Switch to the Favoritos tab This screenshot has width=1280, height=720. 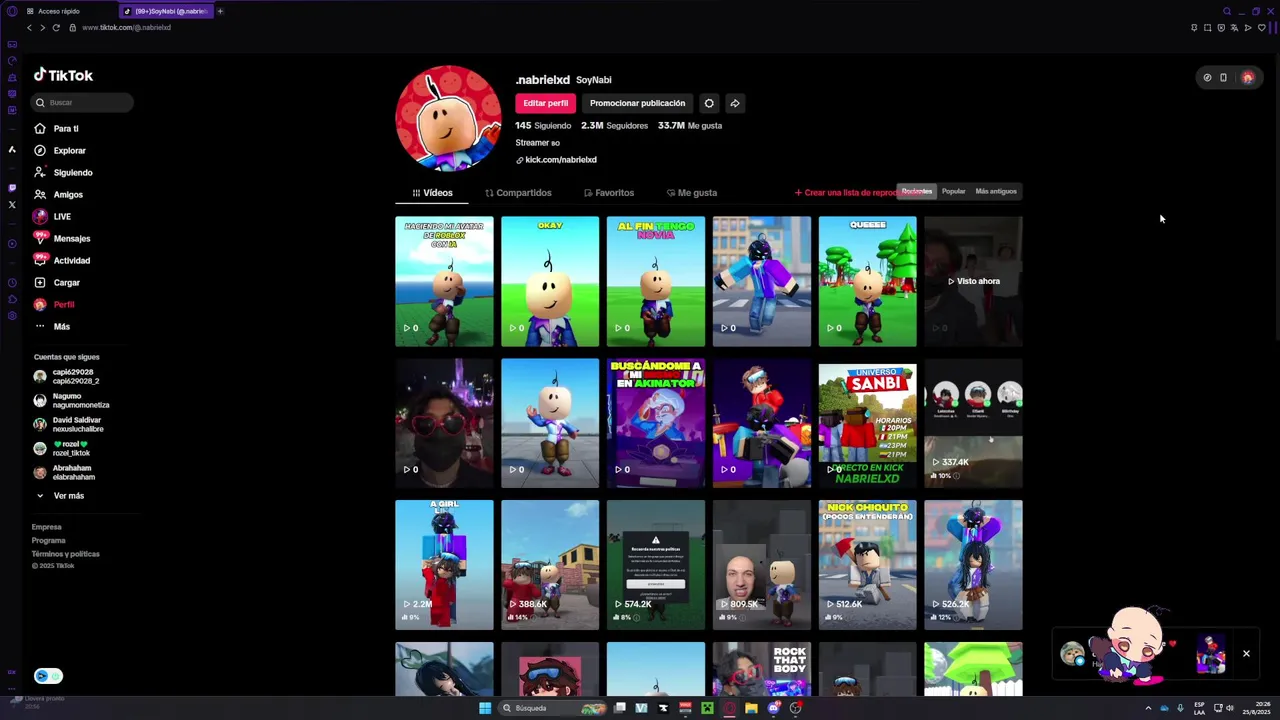point(609,193)
